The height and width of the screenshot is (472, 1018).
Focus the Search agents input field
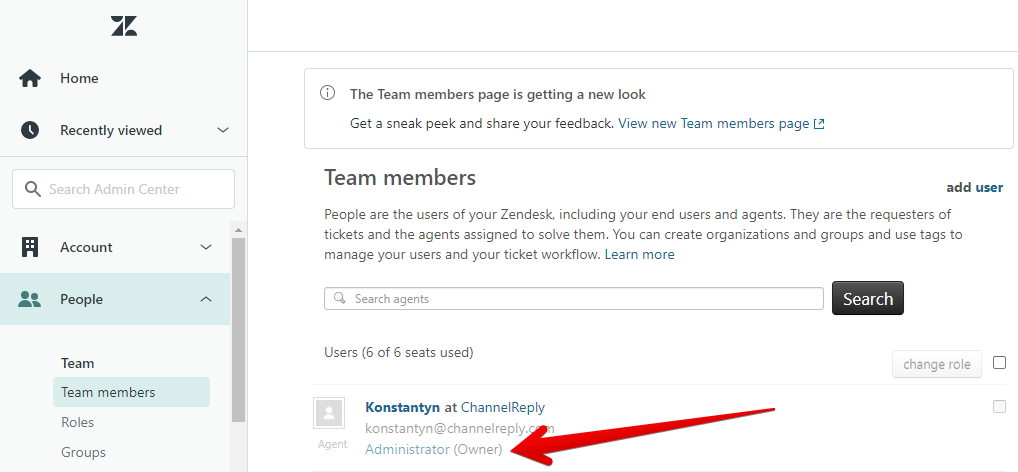pos(574,299)
